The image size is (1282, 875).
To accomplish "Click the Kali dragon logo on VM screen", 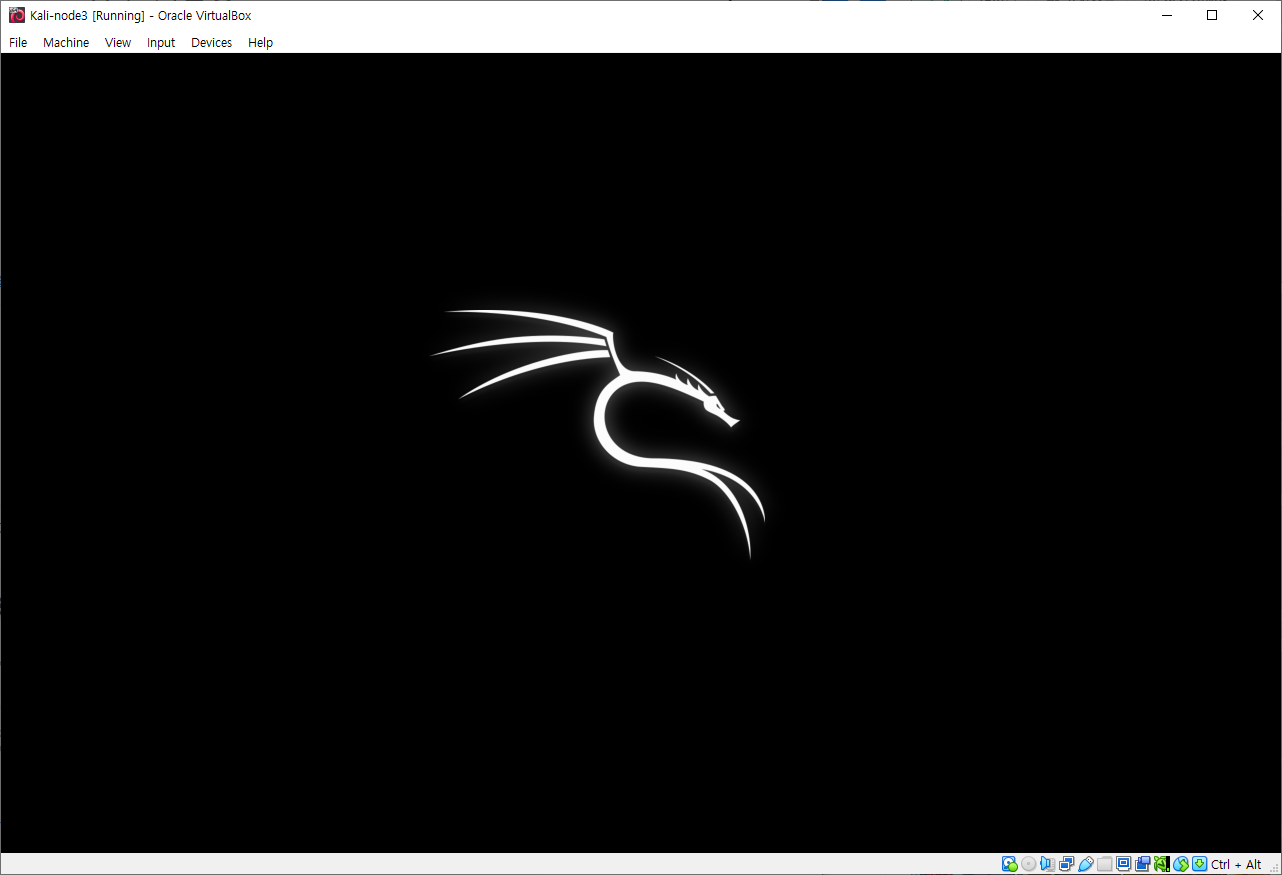I will (598, 433).
